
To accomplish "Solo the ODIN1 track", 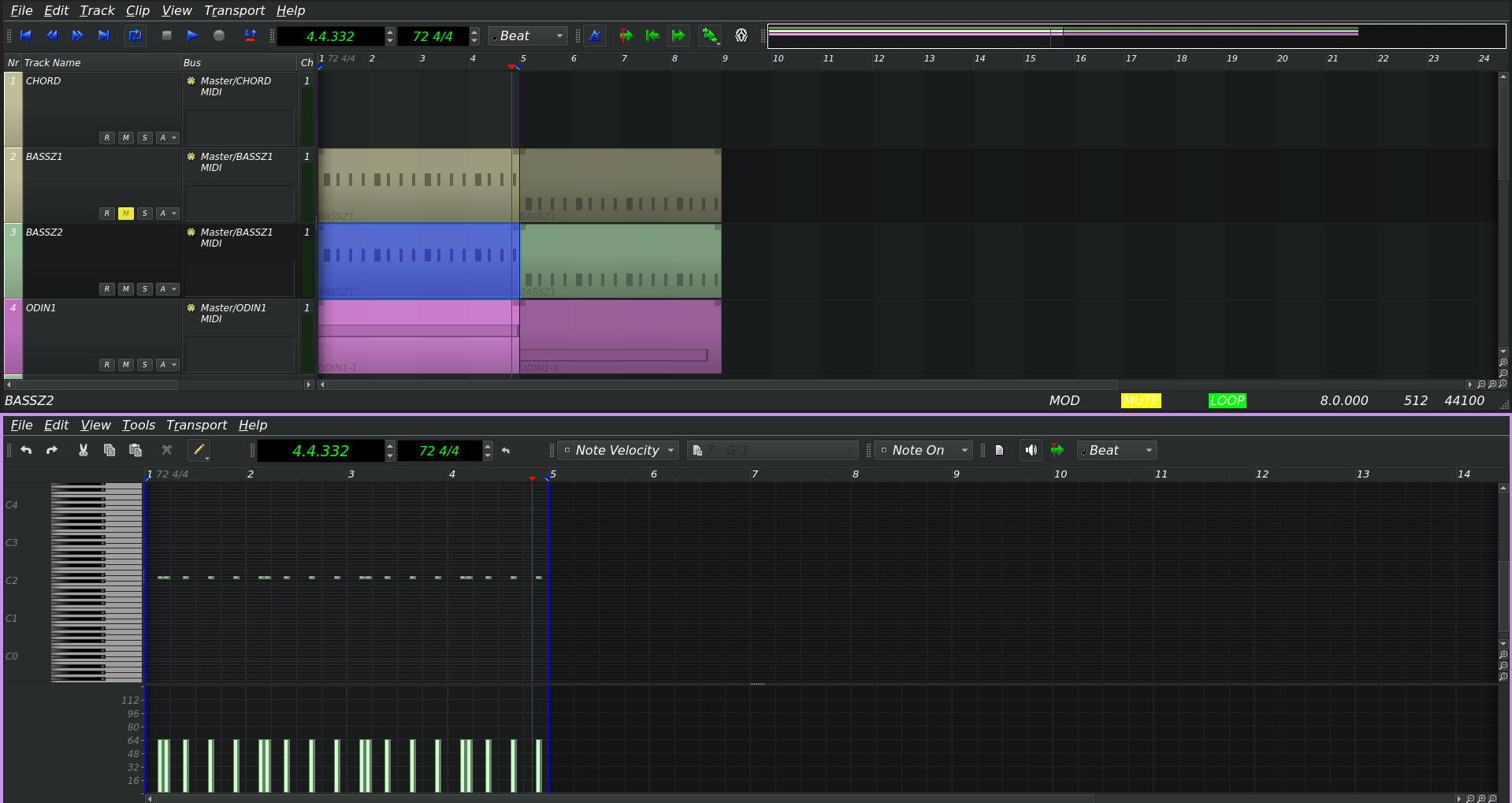I will click(x=145, y=365).
